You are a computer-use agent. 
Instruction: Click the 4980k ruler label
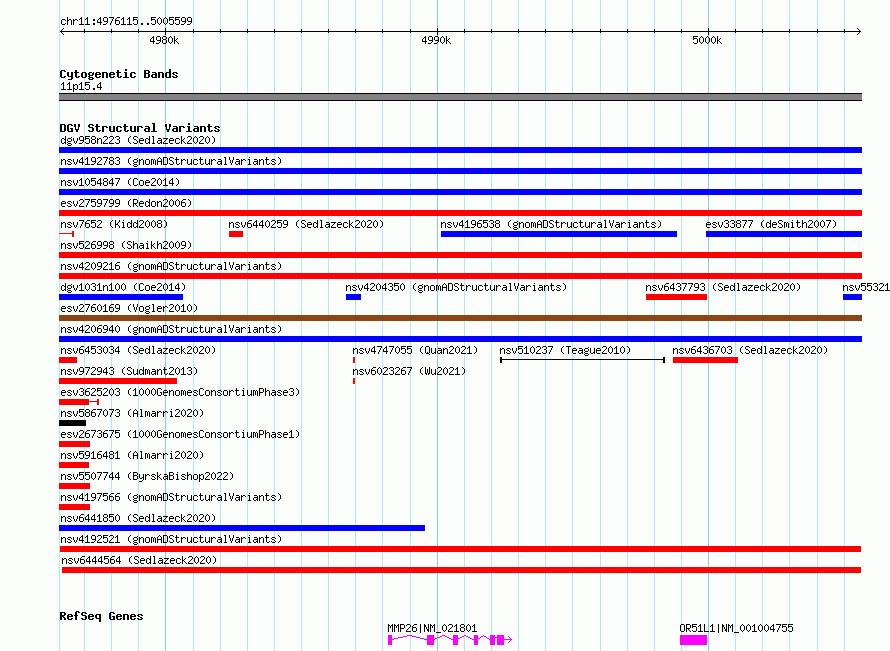coord(164,40)
